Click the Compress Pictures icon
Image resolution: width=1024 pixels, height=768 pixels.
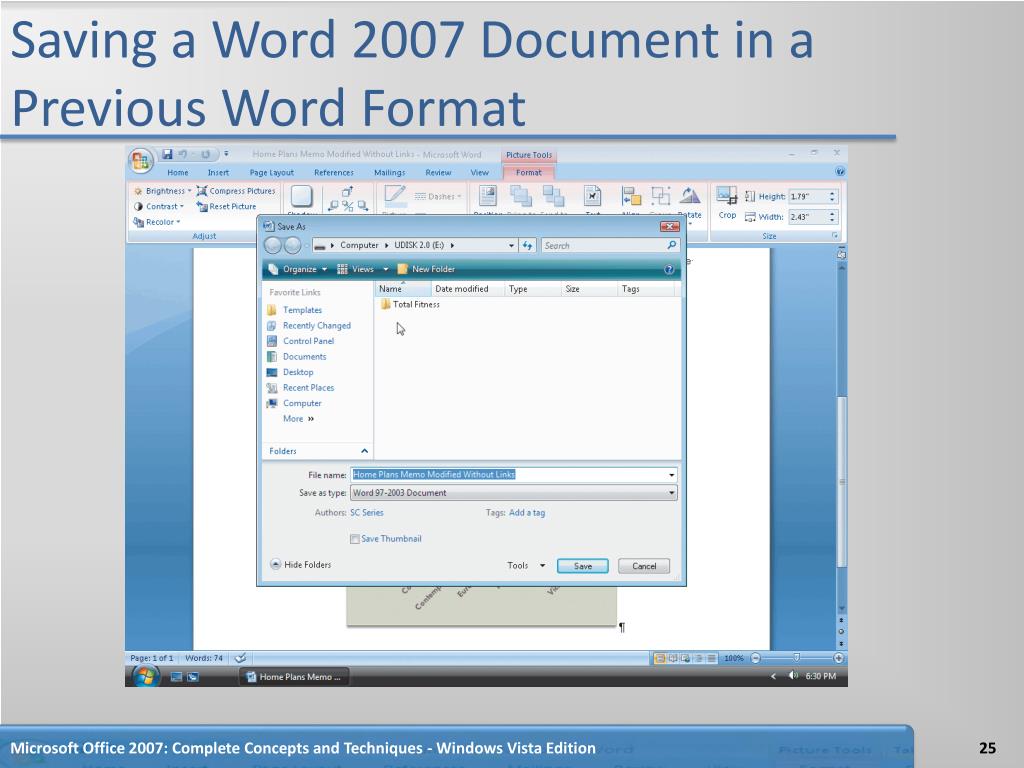[x=202, y=191]
